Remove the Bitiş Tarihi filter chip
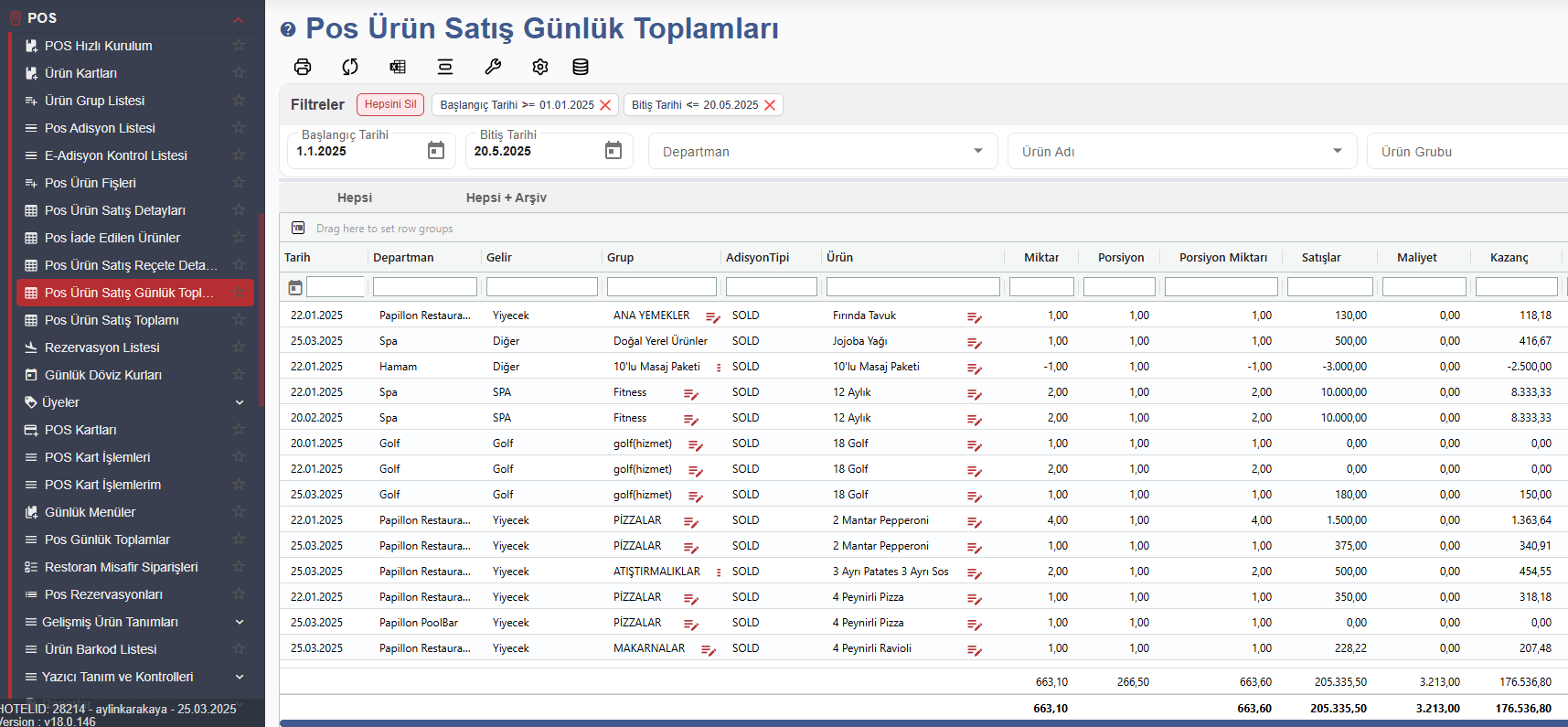This screenshot has width=1568, height=727. pyautogui.click(x=770, y=105)
